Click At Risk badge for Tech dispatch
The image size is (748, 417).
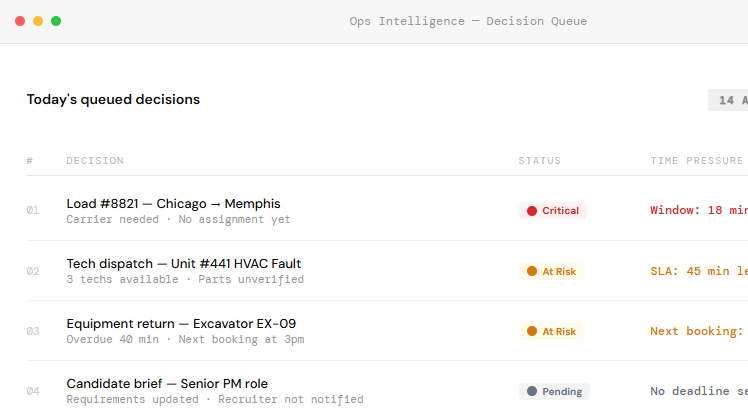(552, 271)
